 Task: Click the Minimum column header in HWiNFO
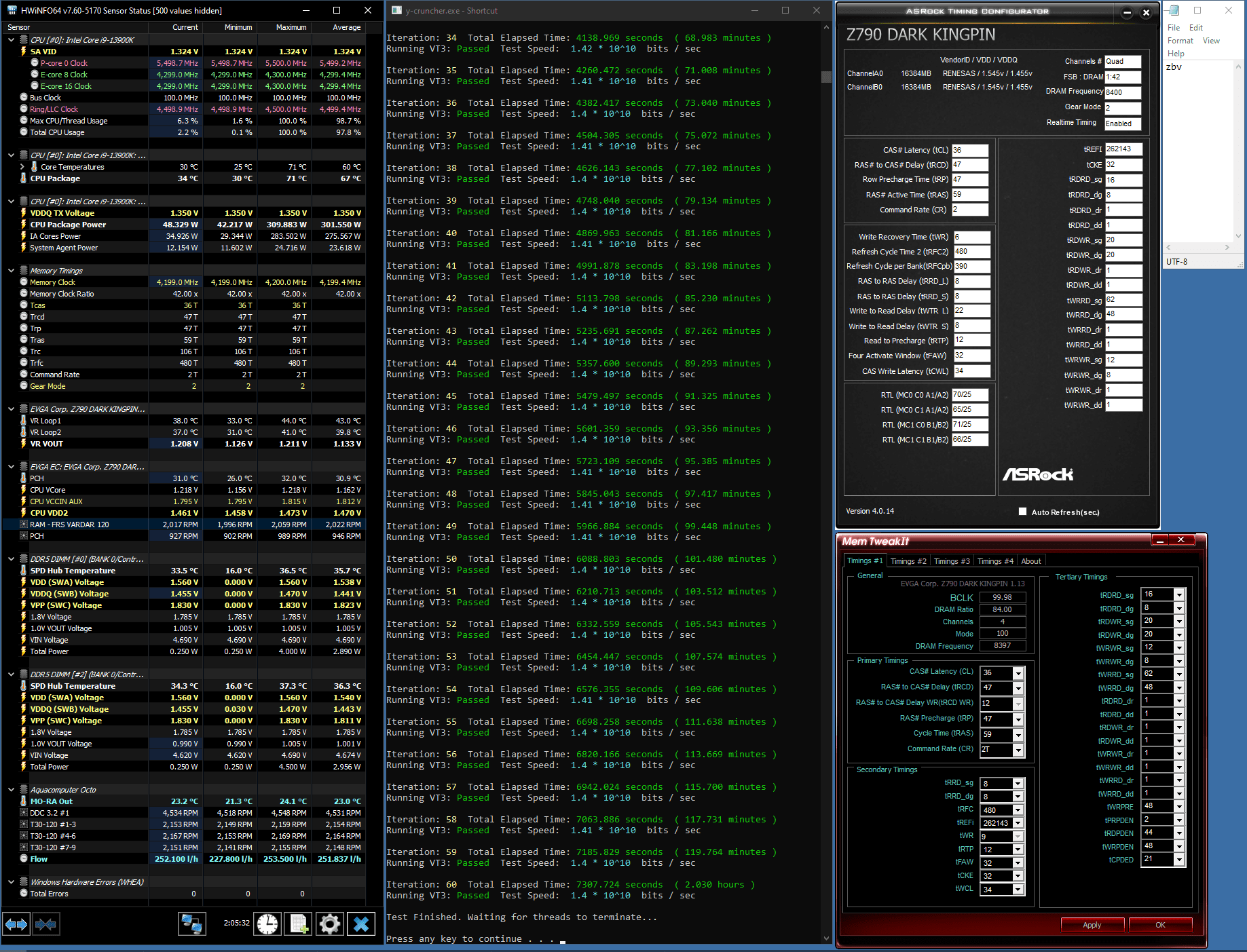(229, 27)
